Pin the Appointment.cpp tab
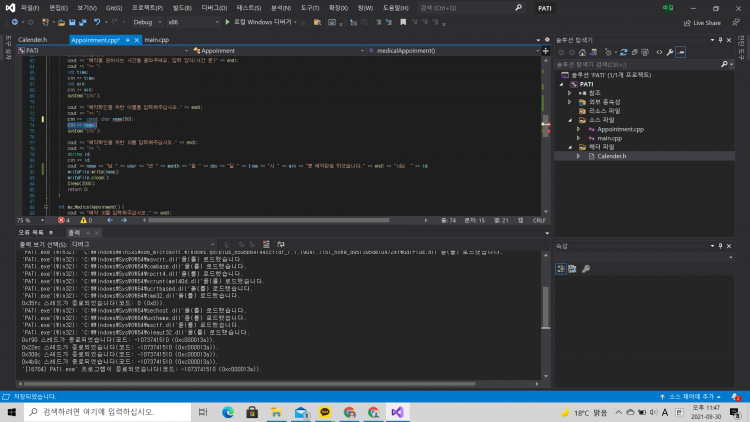 128,40
